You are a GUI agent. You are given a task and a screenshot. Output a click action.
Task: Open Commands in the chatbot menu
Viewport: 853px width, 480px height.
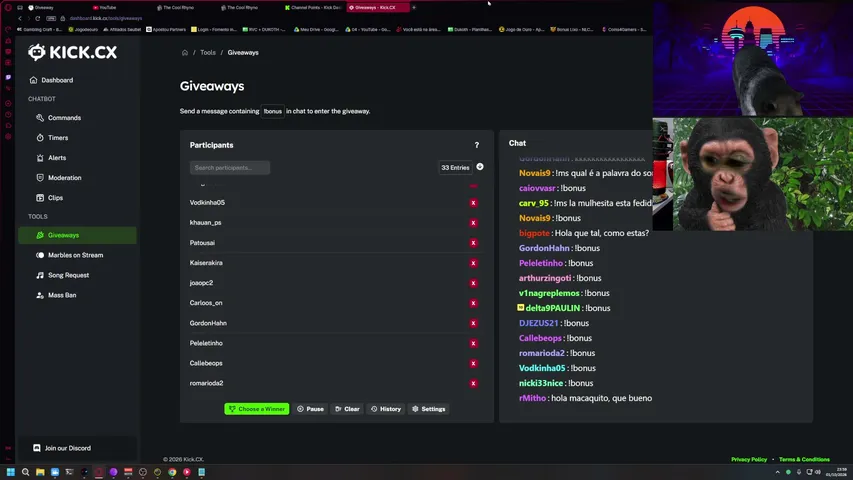pyautogui.click(x=59, y=118)
